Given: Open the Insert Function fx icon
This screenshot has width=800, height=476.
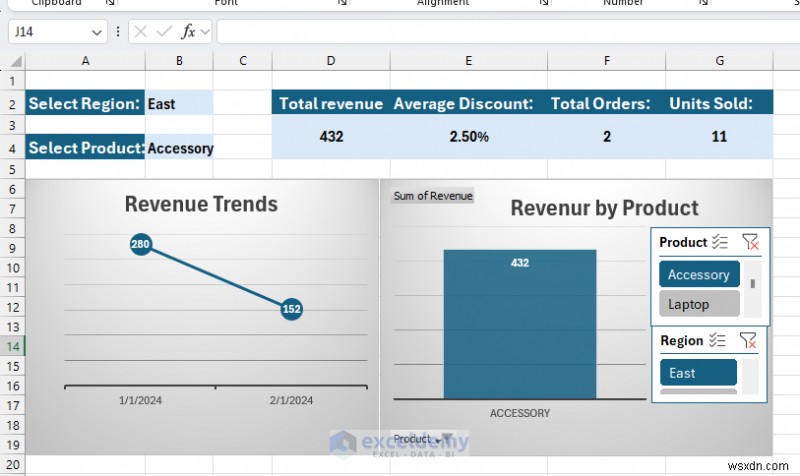Looking at the screenshot, I should [188, 32].
